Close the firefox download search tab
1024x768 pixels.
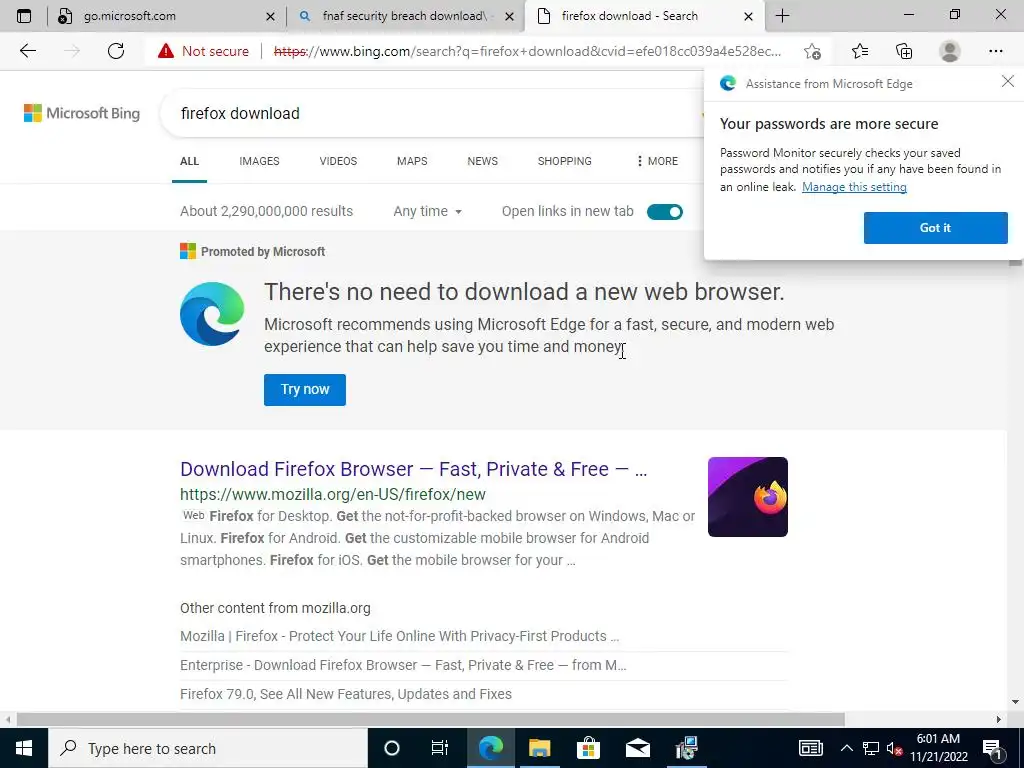[748, 16]
